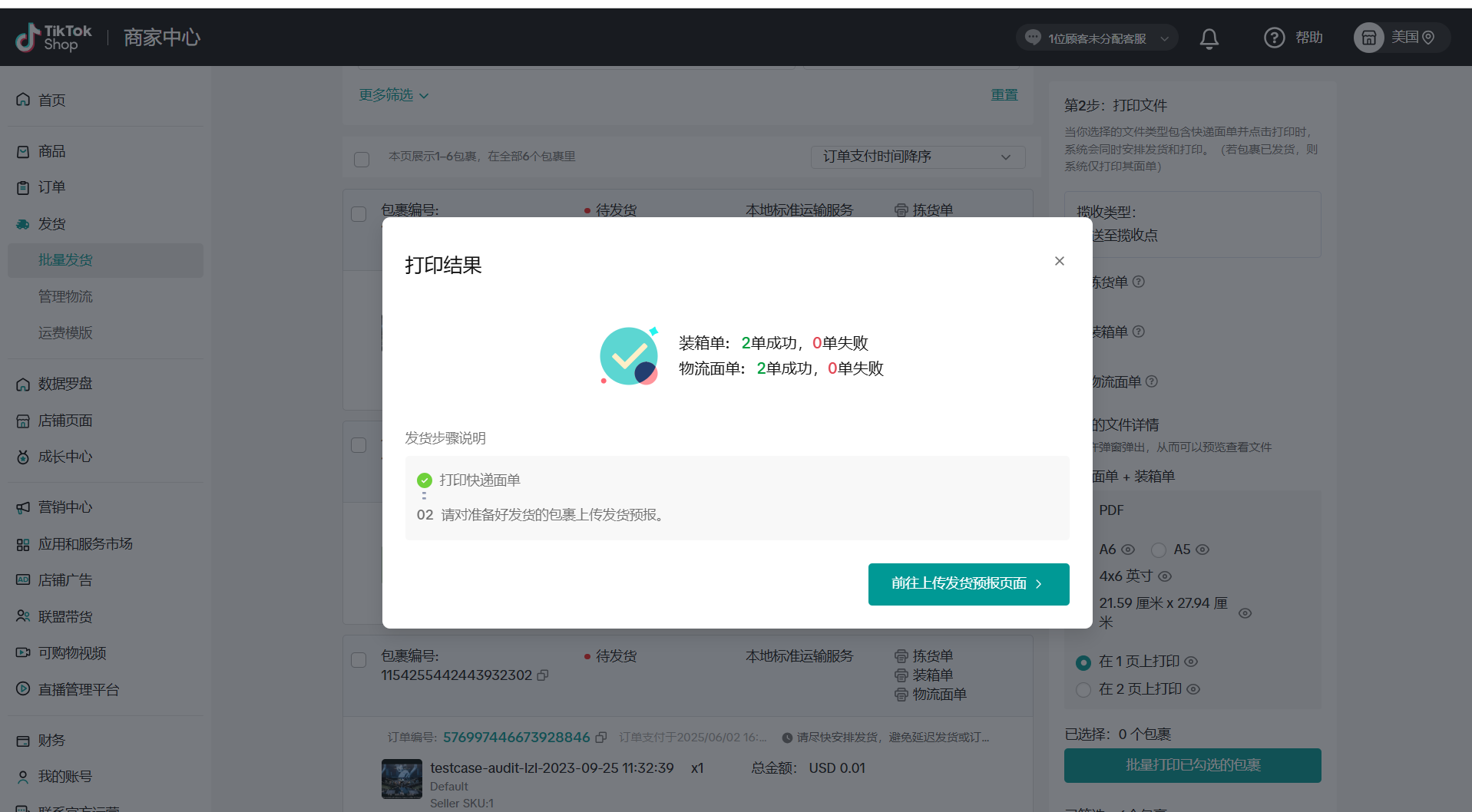Toggle the select-all packages checkbox
The width and height of the screenshot is (1472, 812).
(x=362, y=159)
